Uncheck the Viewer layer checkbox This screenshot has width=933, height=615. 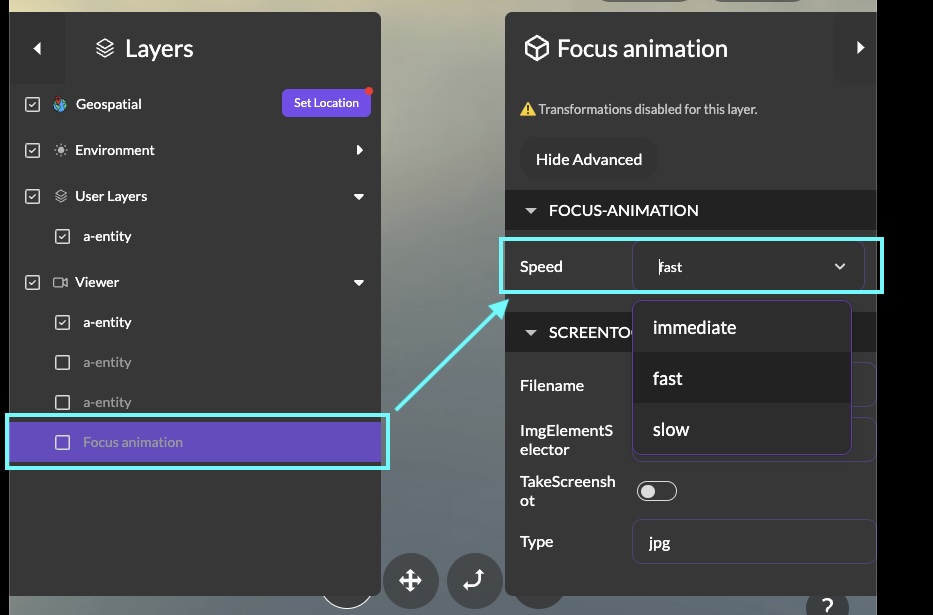[32, 282]
